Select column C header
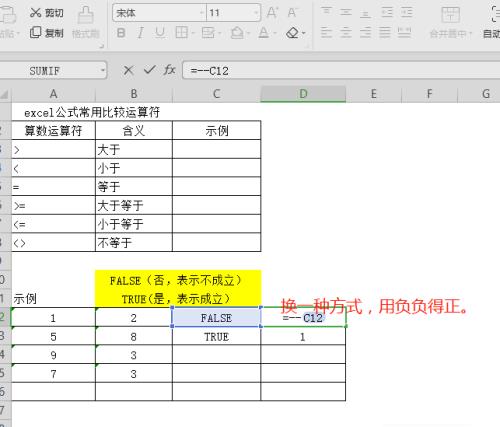The height and width of the screenshot is (427, 500). point(216,94)
